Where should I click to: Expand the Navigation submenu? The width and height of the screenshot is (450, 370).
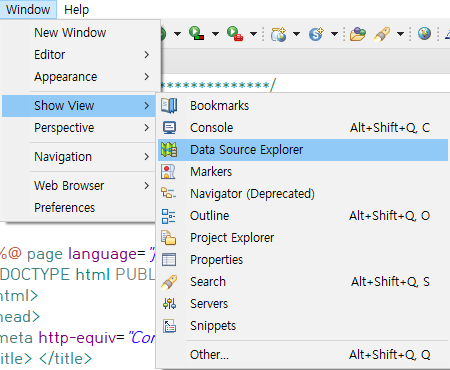tap(79, 157)
